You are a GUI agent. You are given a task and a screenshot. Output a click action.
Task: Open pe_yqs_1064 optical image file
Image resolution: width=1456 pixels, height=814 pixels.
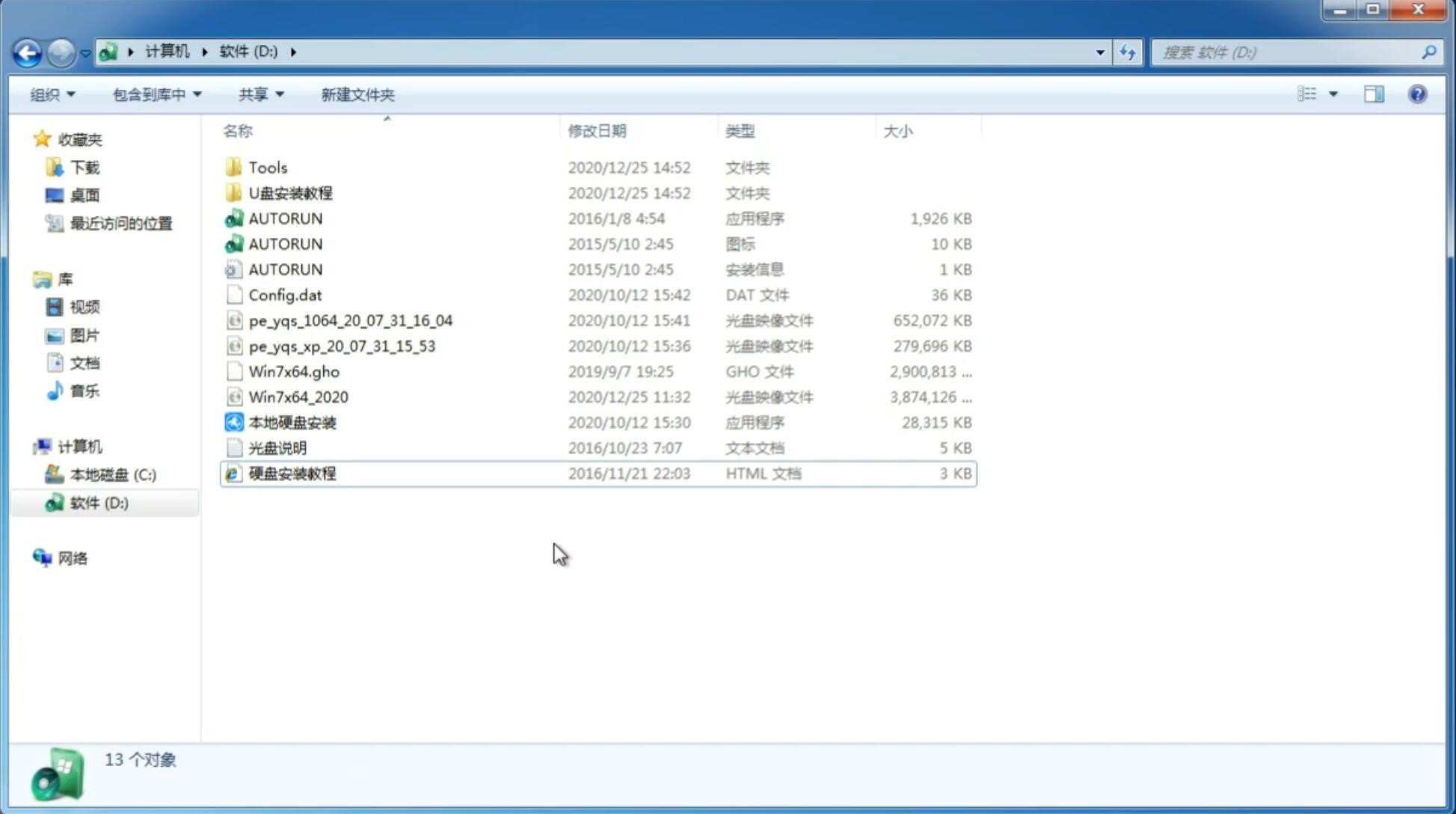click(351, 320)
